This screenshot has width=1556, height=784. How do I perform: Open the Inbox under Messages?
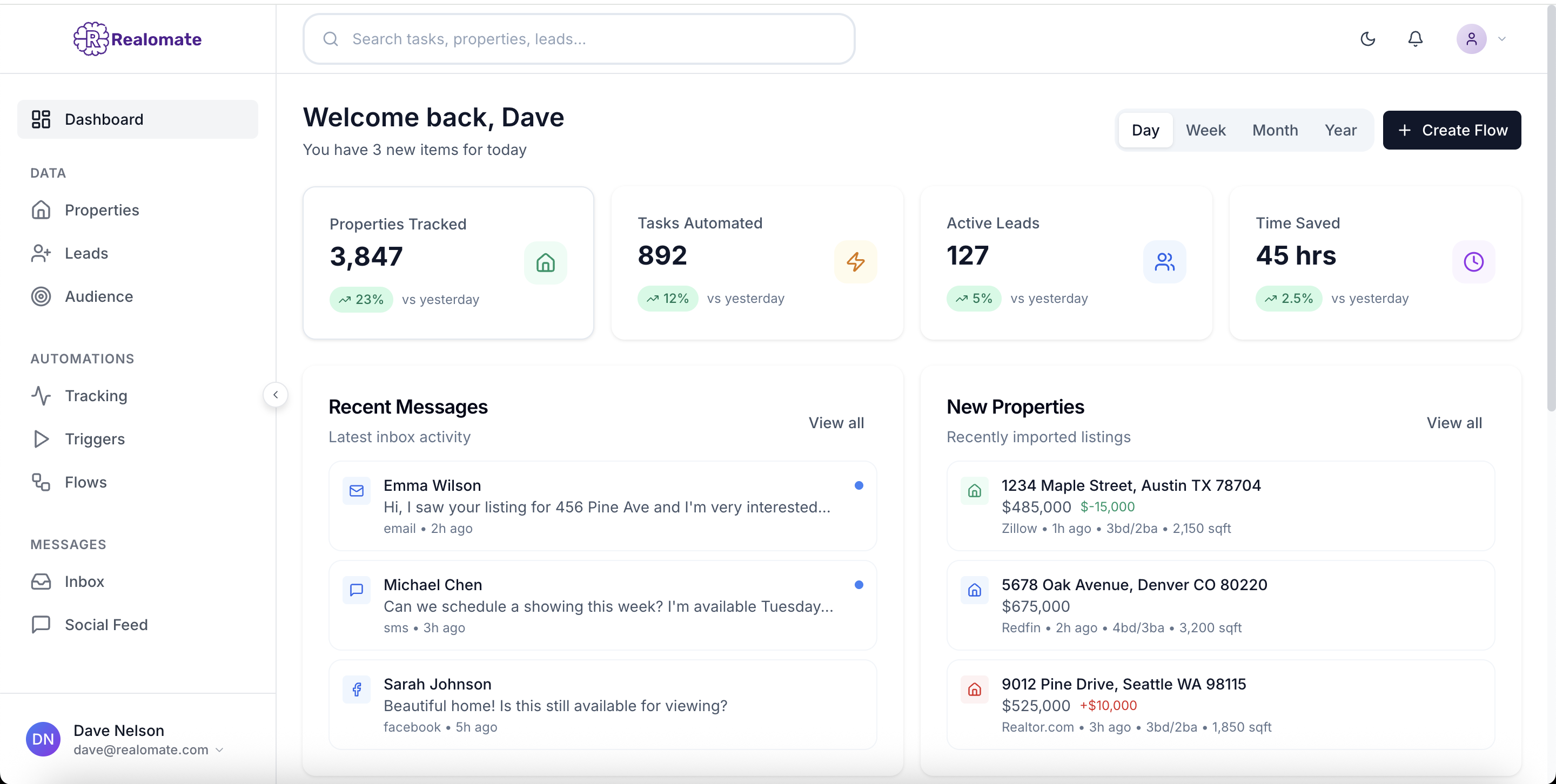pos(84,581)
